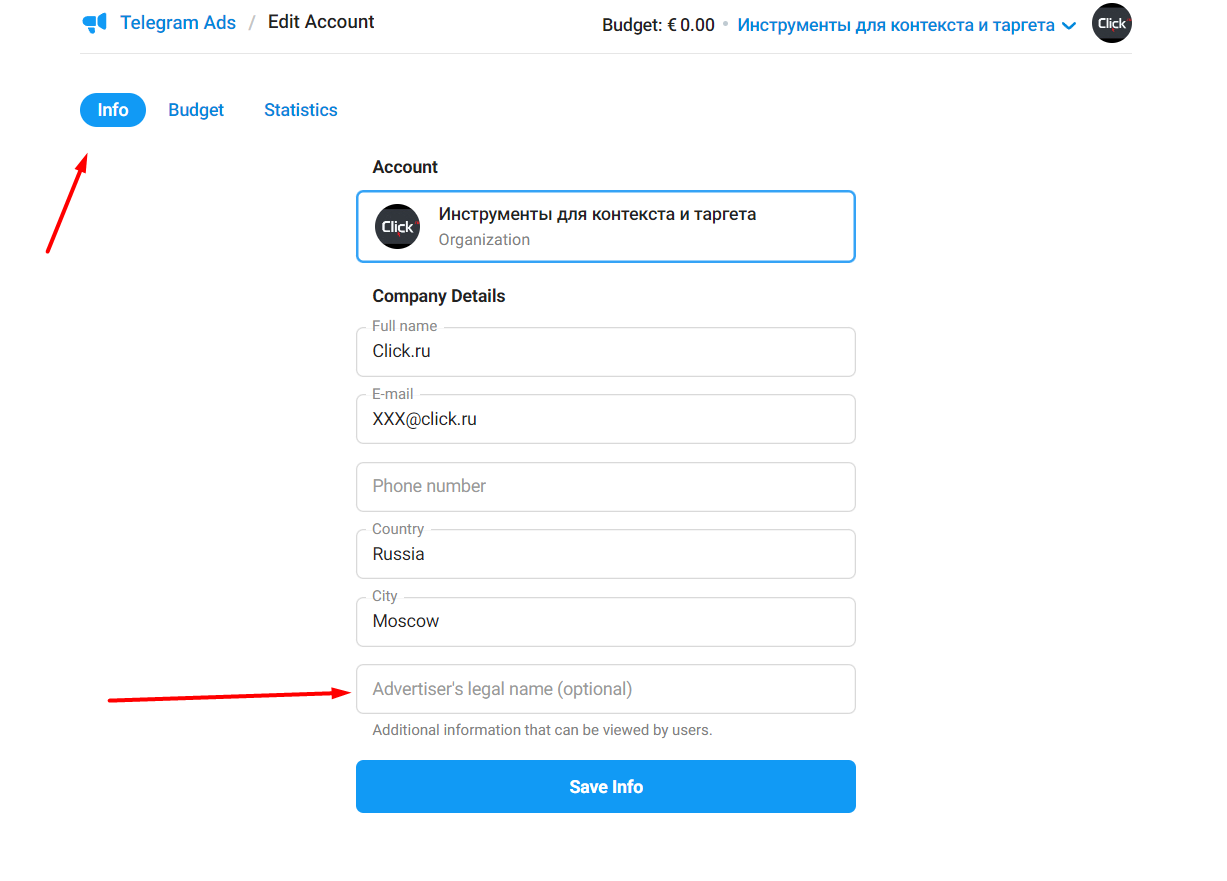Click the Save Info button
Viewport: 1227px width, 881px height.
(x=606, y=787)
